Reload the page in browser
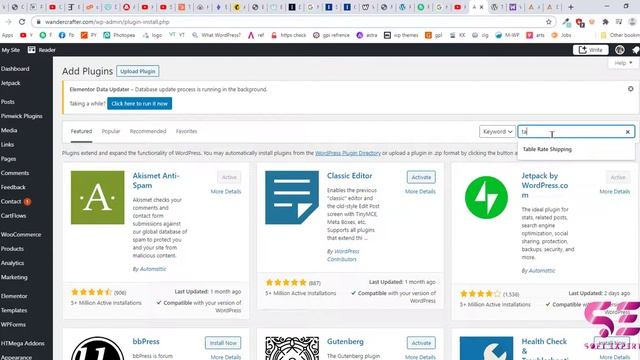Viewport: 640px width, 360px height. (x=22, y=22)
